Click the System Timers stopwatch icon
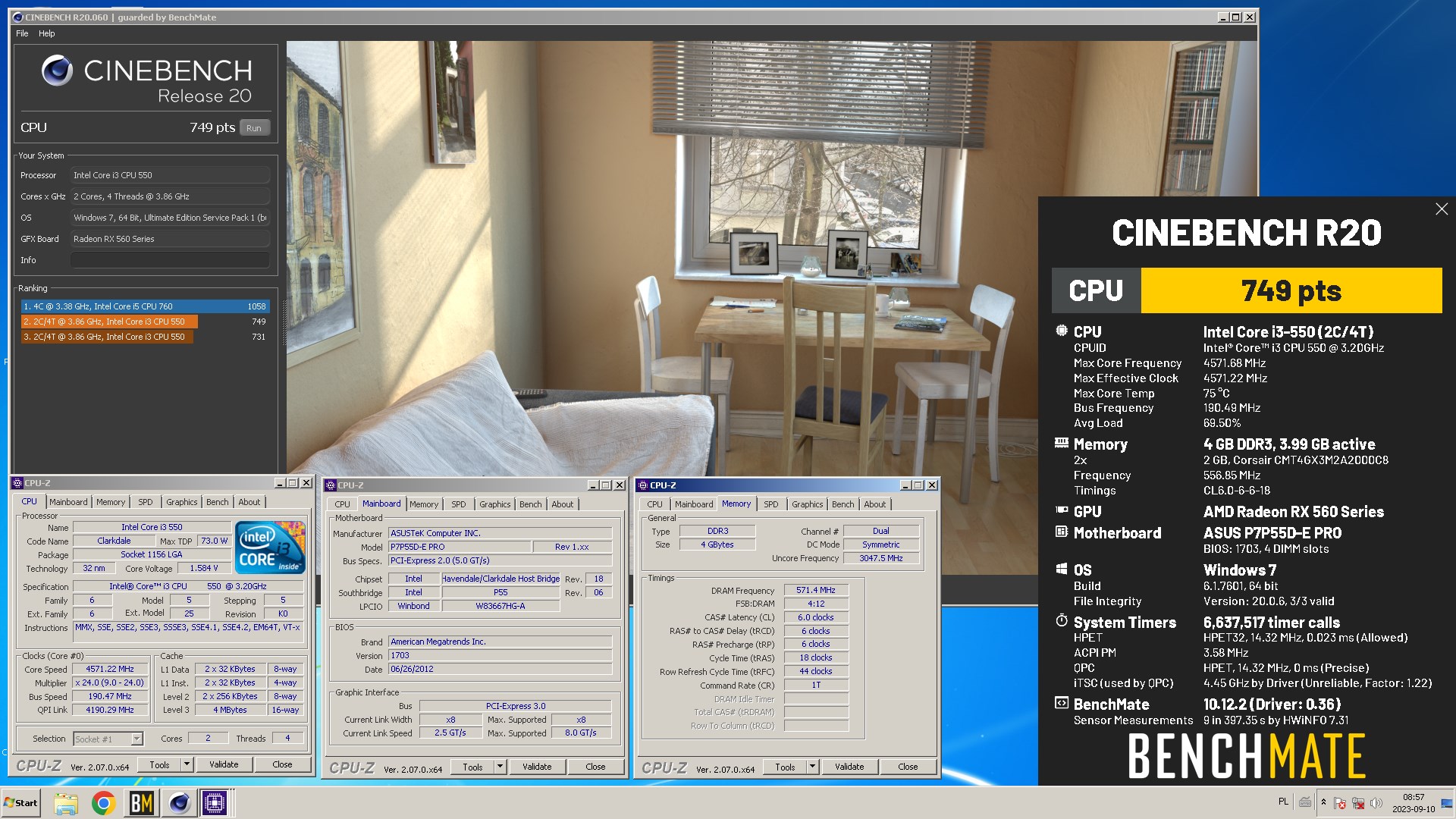Image resolution: width=1456 pixels, height=819 pixels. [x=1062, y=621]
